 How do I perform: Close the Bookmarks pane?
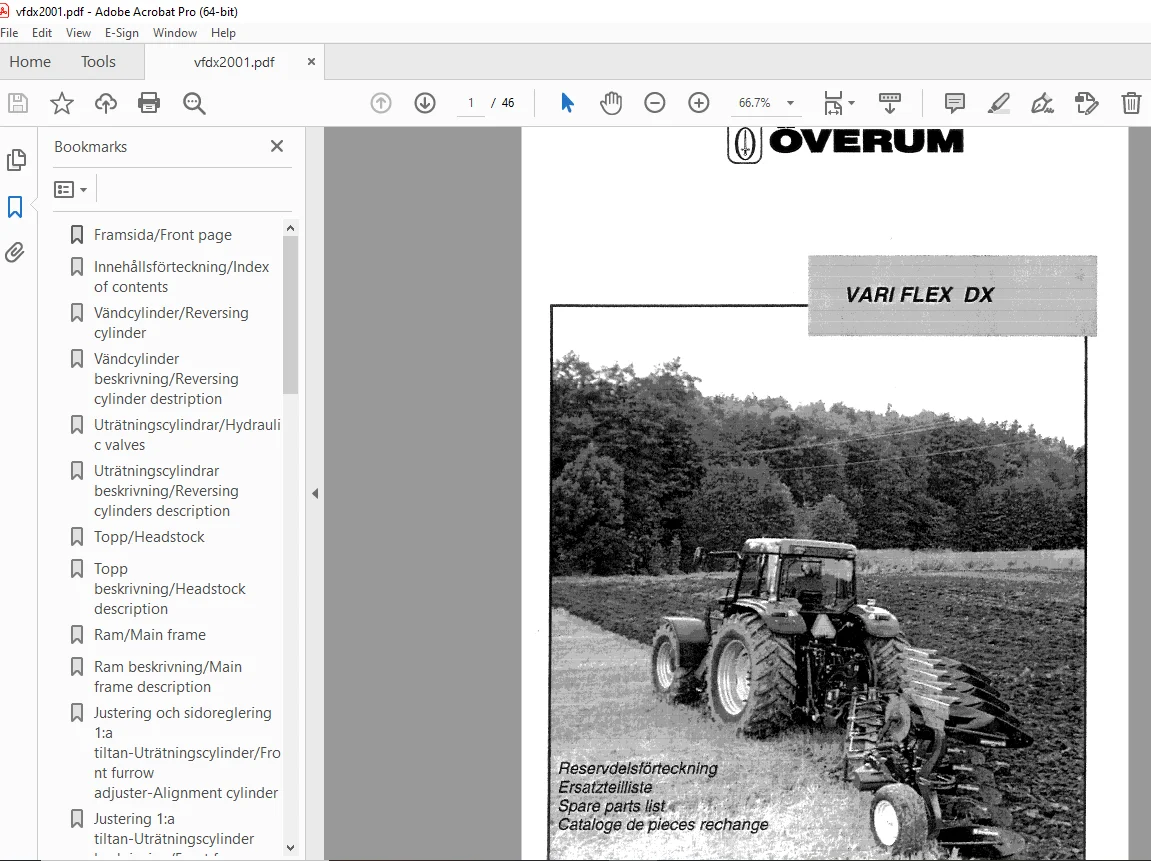pyautogui.click(x=277, y=146)
